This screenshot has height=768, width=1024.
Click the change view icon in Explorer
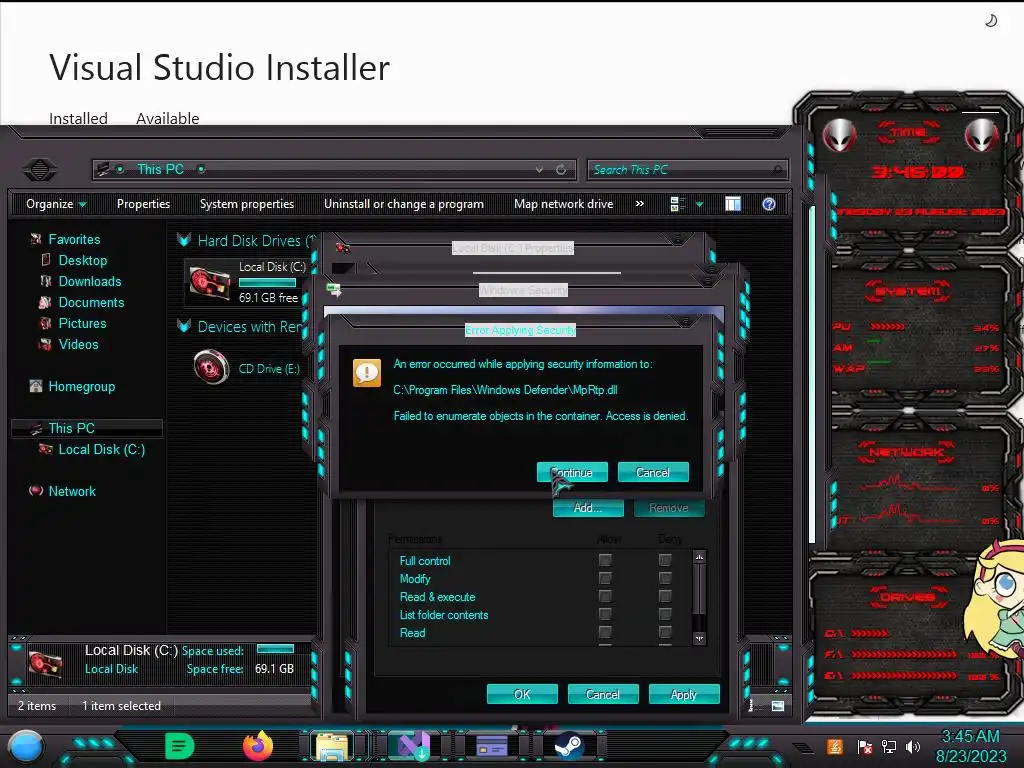tap(677, 204)
